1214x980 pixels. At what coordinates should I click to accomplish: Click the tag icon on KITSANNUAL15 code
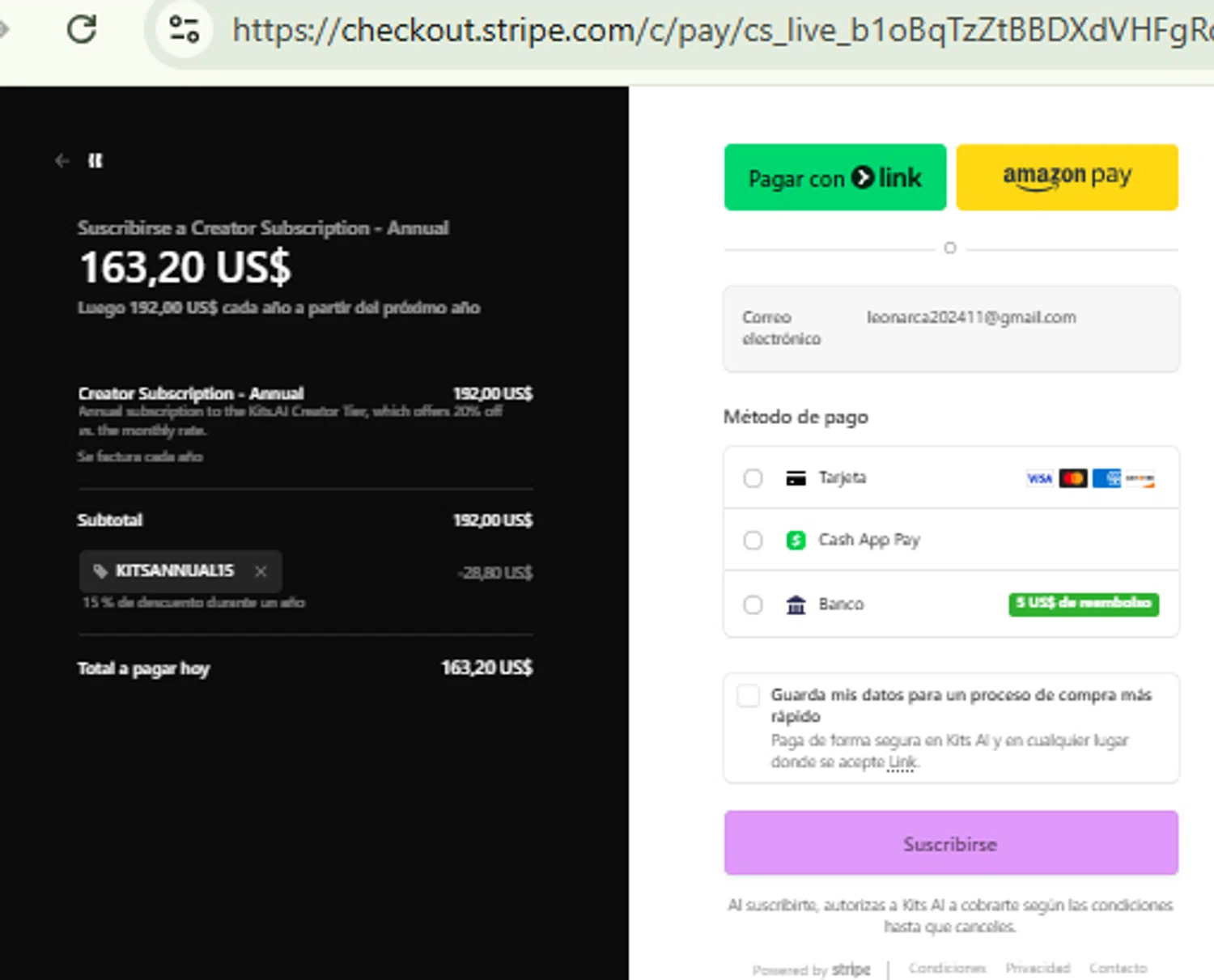(100, 571)
